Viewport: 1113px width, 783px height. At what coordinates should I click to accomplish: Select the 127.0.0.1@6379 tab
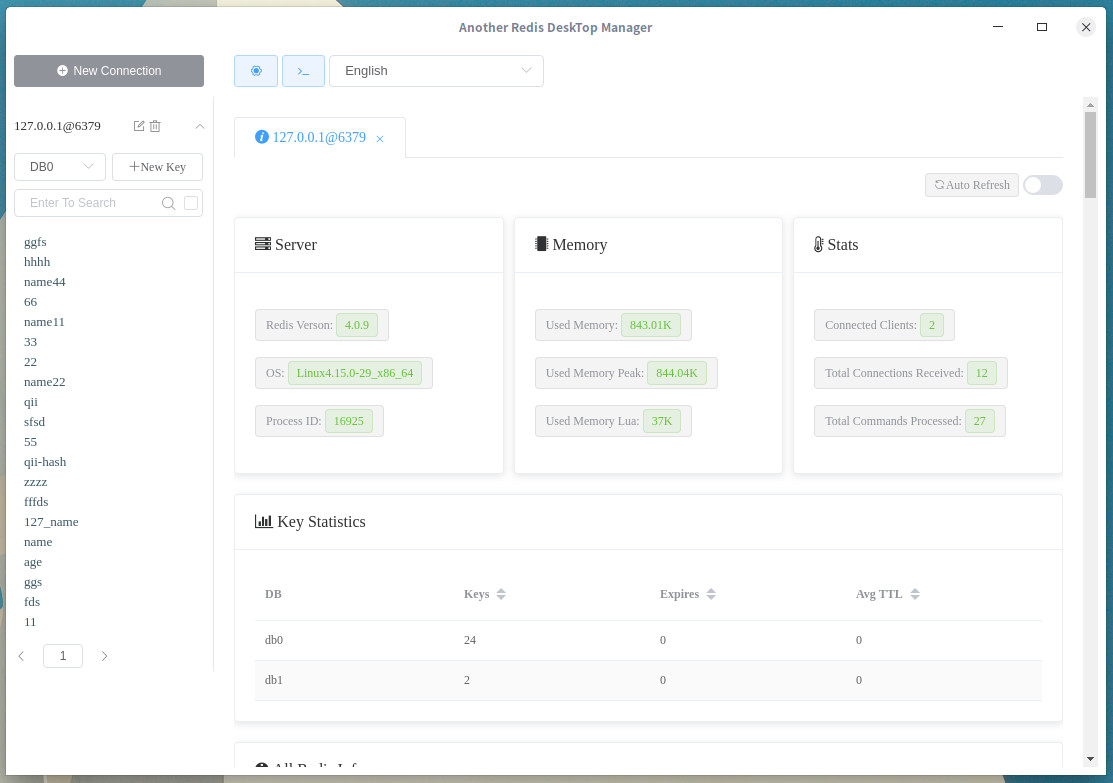pyautogui.click(x=319, y=137)
